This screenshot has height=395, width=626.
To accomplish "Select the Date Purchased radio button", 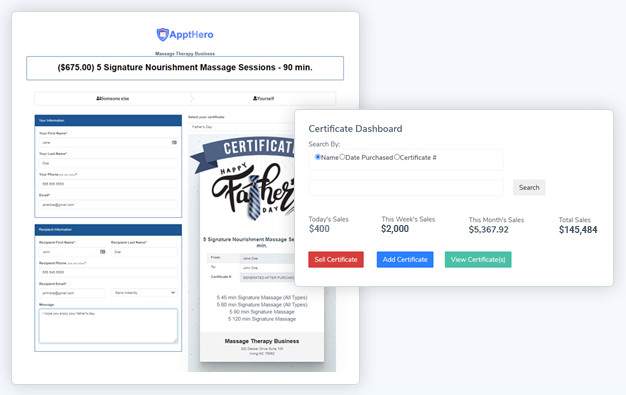I will 342,157.
